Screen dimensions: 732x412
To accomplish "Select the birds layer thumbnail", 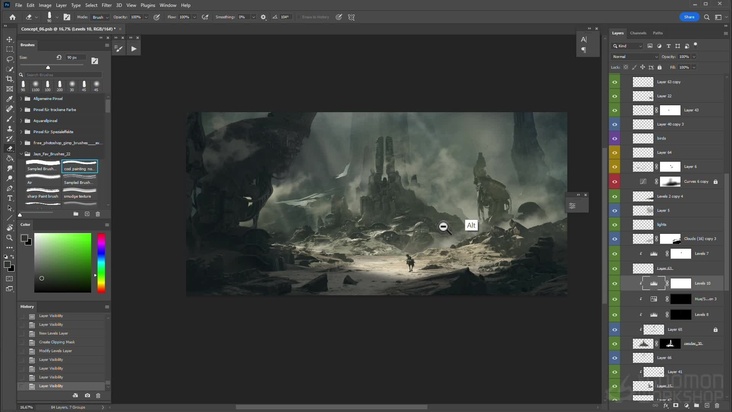I will coord(643,139).
